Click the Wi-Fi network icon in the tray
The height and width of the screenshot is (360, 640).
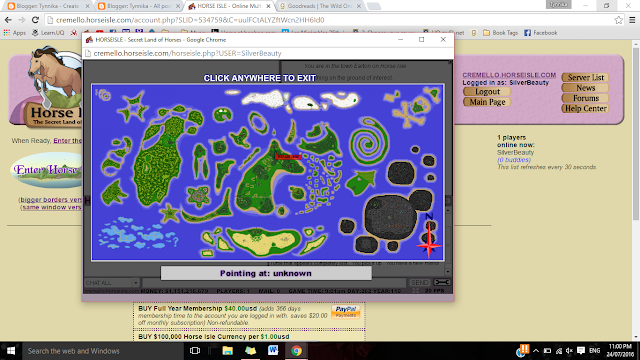[x=559, y=351]
